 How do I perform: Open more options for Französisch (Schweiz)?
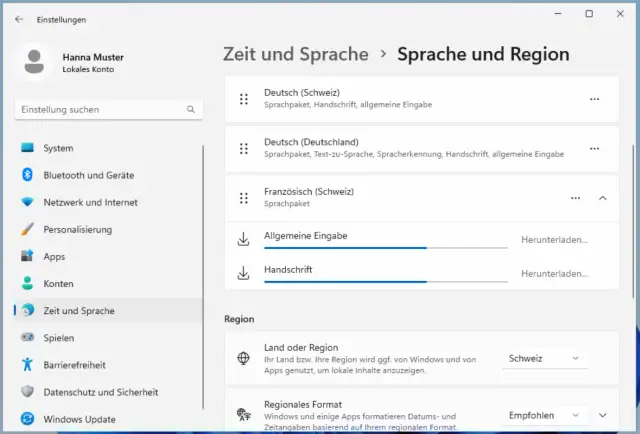pos(575,198)
